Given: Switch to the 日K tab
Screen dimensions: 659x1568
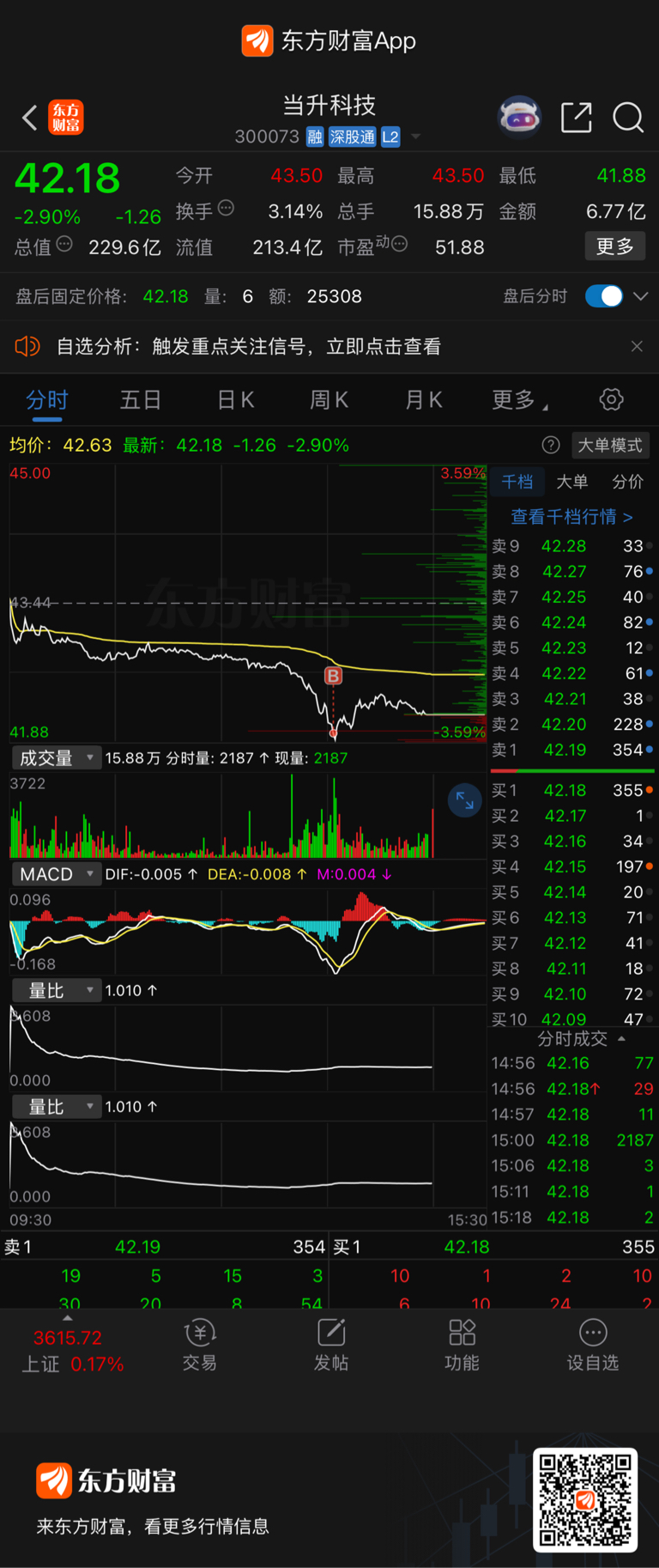Looking at the screenshot, I should point(236,400).
